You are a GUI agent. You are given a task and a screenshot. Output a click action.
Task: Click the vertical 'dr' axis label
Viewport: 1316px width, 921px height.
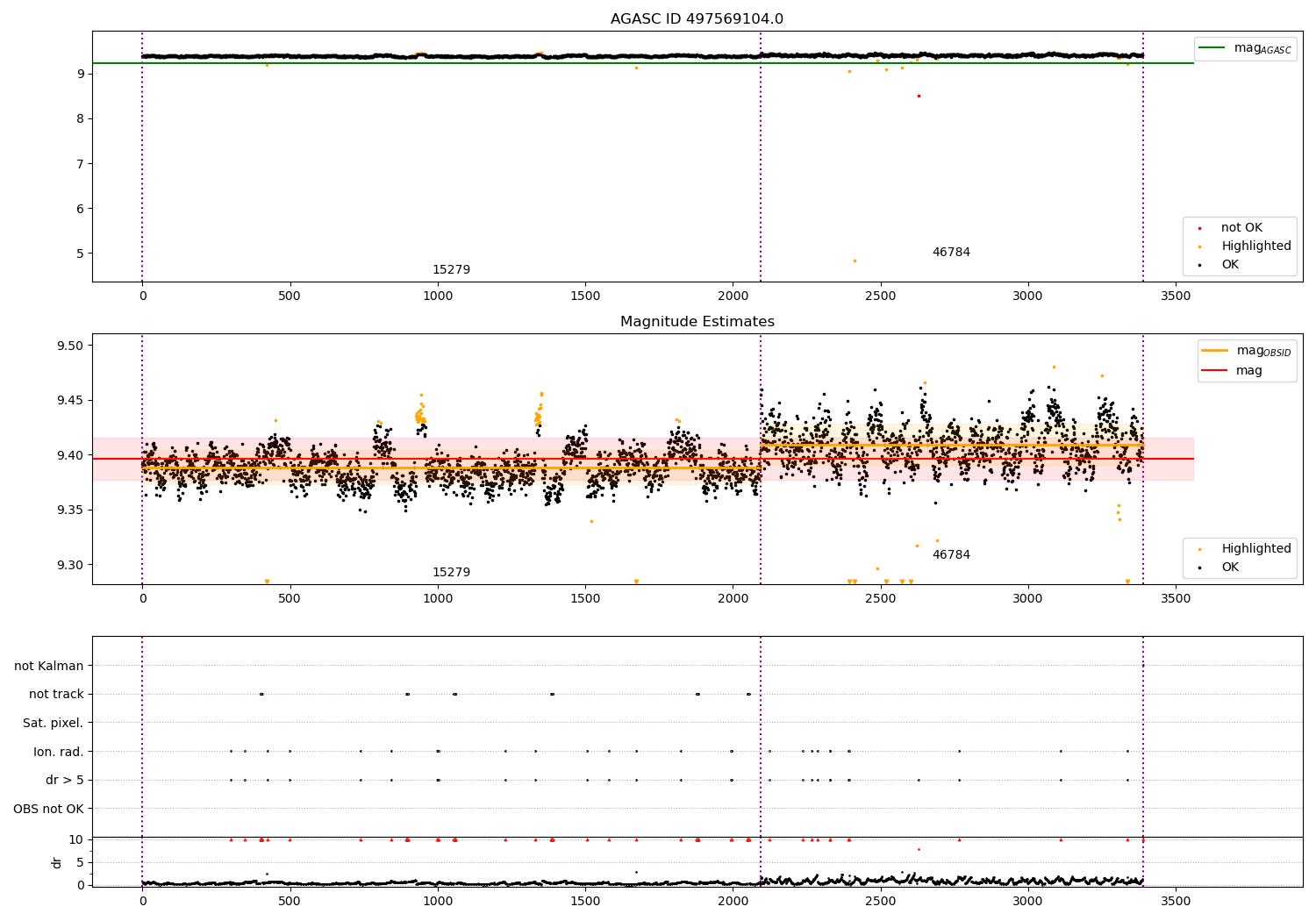click(x=57, y=862)
